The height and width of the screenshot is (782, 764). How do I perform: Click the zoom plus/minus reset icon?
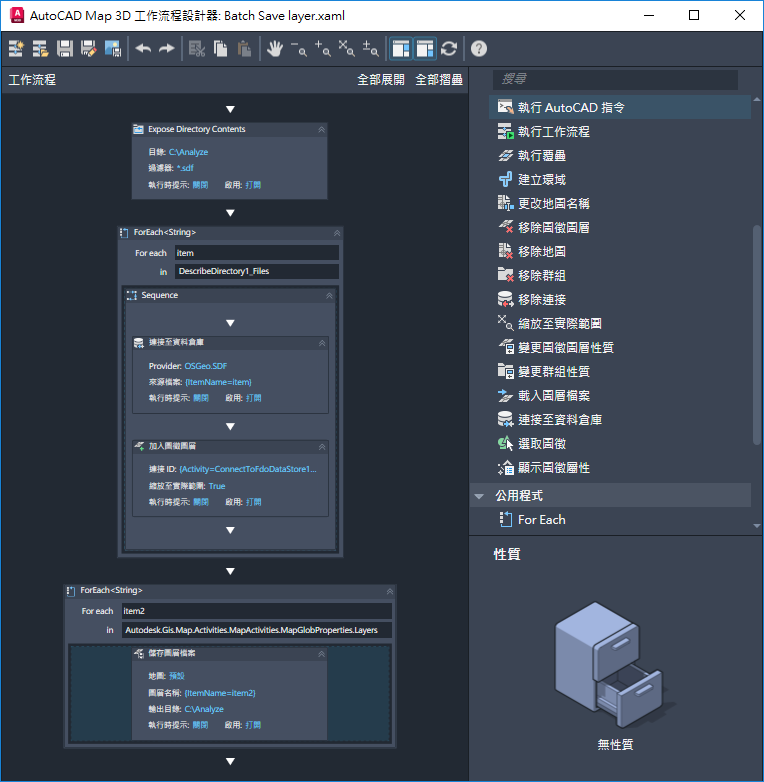pos(371,48)
